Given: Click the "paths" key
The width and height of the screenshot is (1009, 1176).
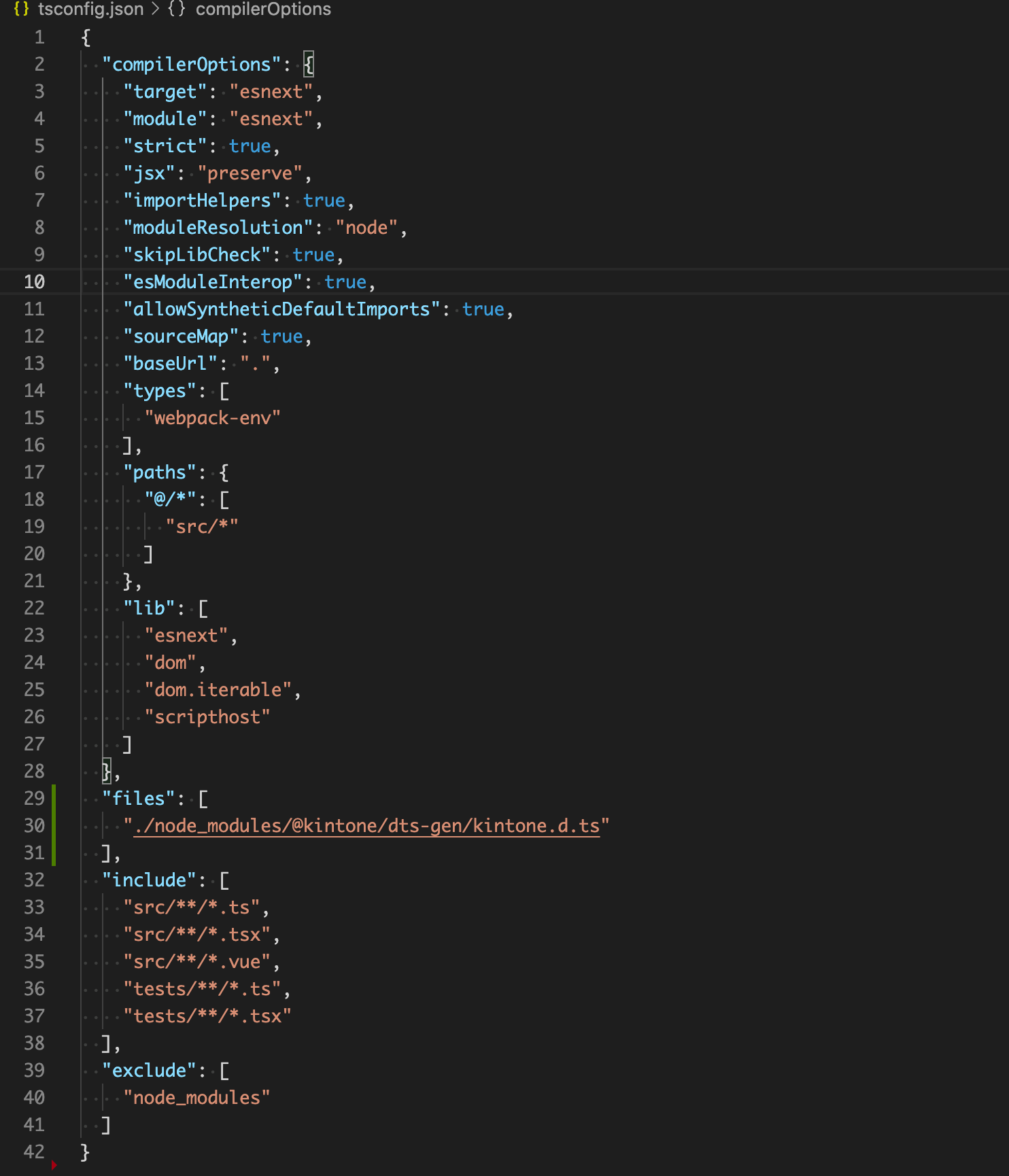Looking at the screenshot, I should point(160,472).
